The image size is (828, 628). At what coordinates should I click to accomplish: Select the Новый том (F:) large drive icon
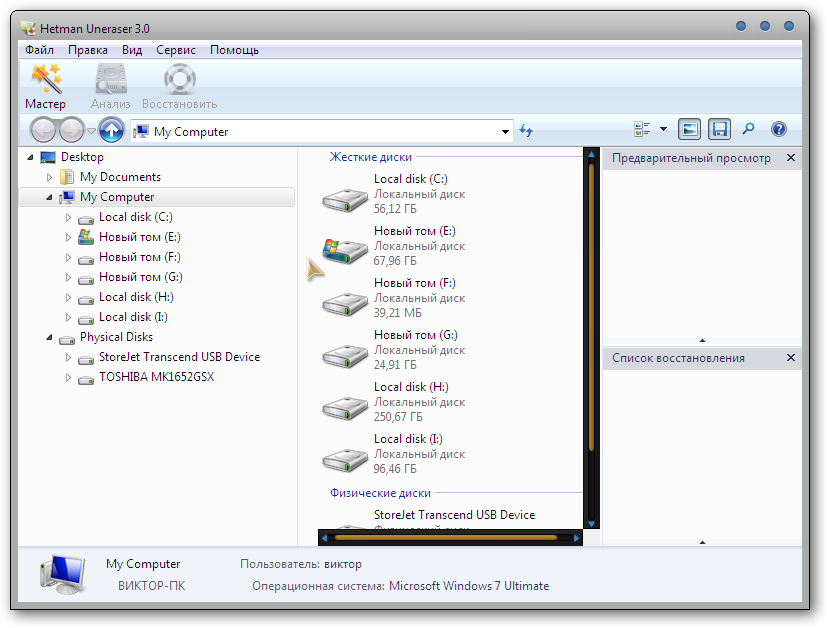[x=345, y=304]
